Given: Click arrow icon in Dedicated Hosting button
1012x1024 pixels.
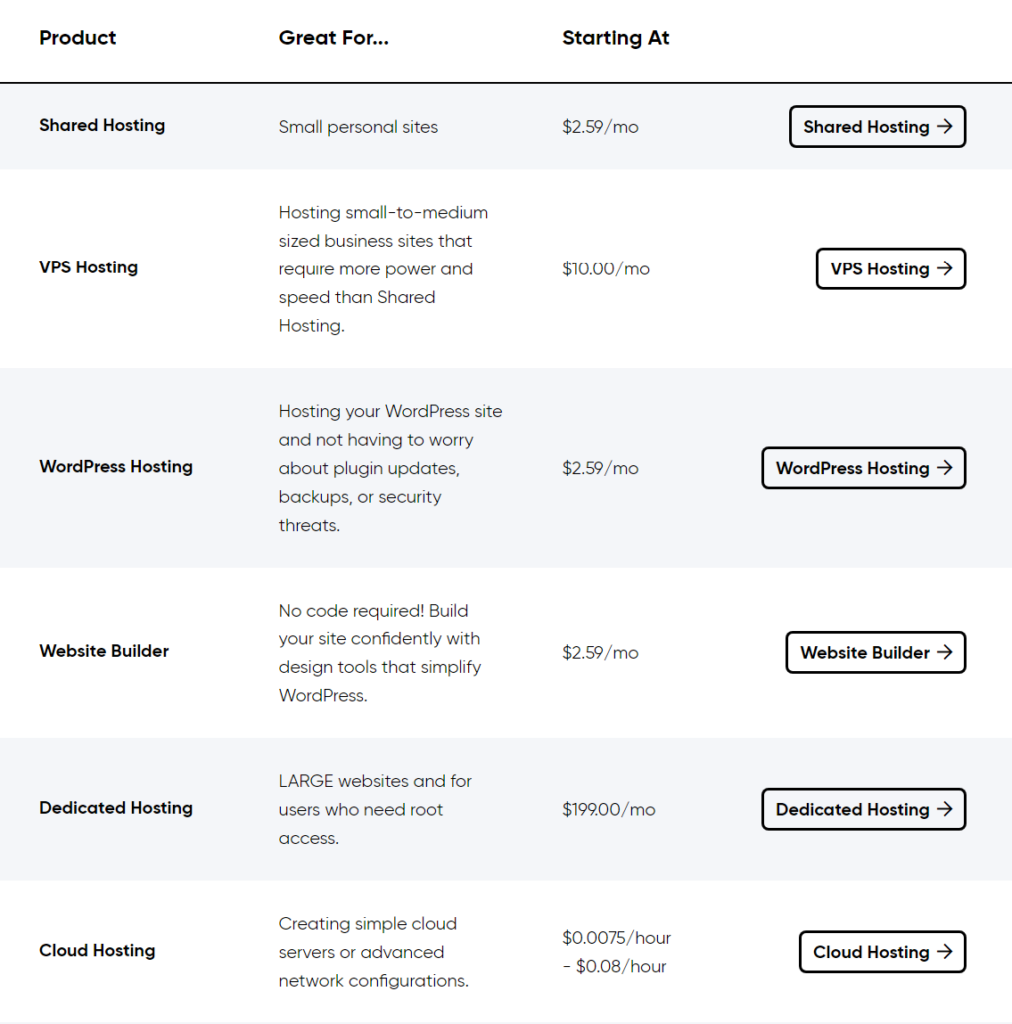Looking at the screenshot, I should coord(944,810).
